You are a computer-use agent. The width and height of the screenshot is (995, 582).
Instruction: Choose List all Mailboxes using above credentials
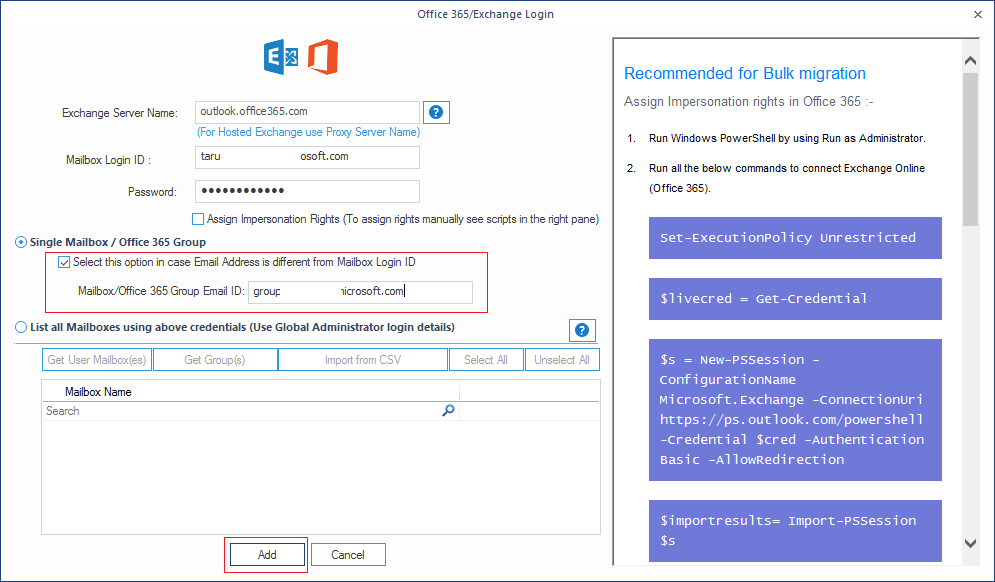click(x=21, y=327)
